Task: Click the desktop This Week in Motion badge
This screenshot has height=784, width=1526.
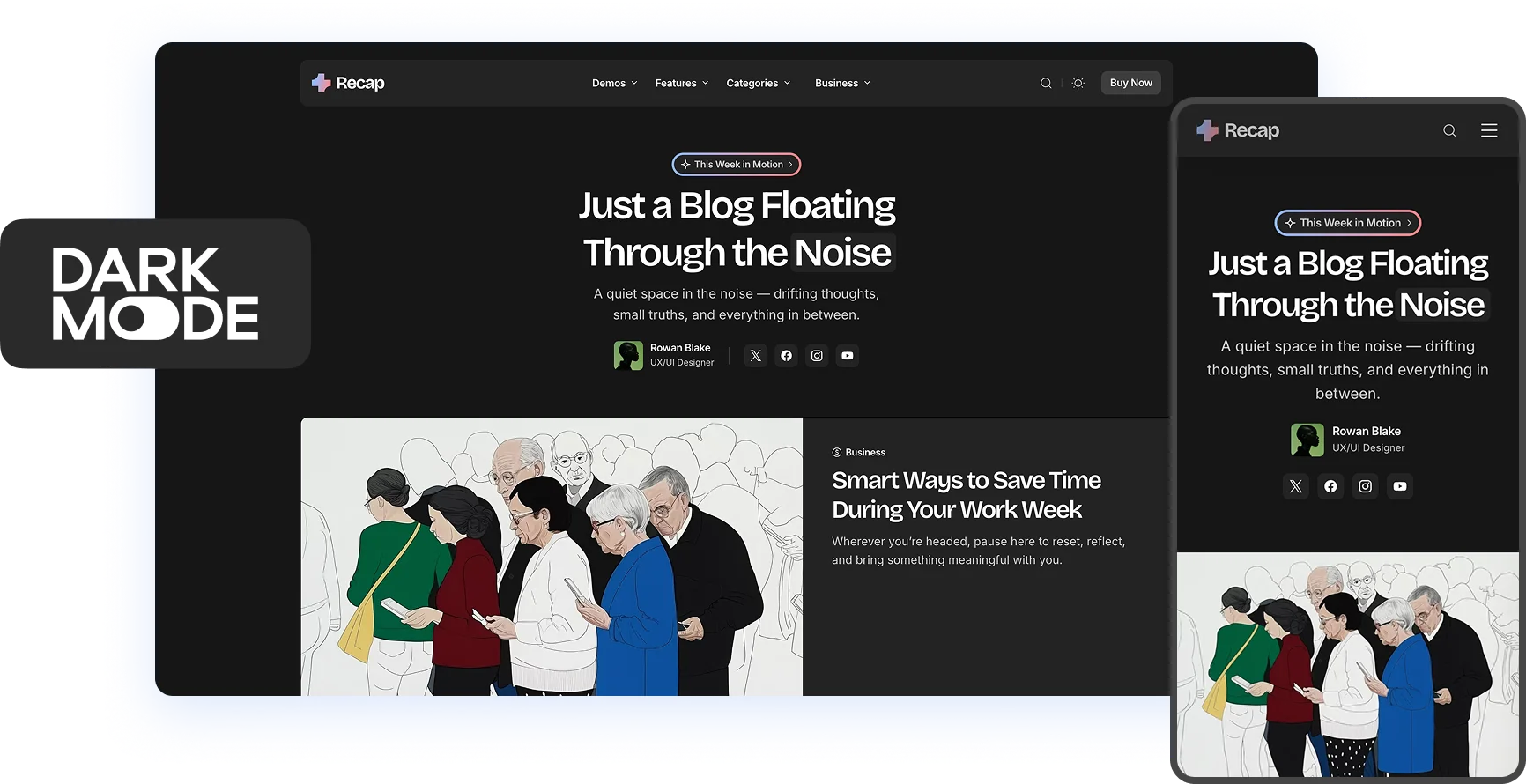Action: pyautogui.click(x=737, y=165)
